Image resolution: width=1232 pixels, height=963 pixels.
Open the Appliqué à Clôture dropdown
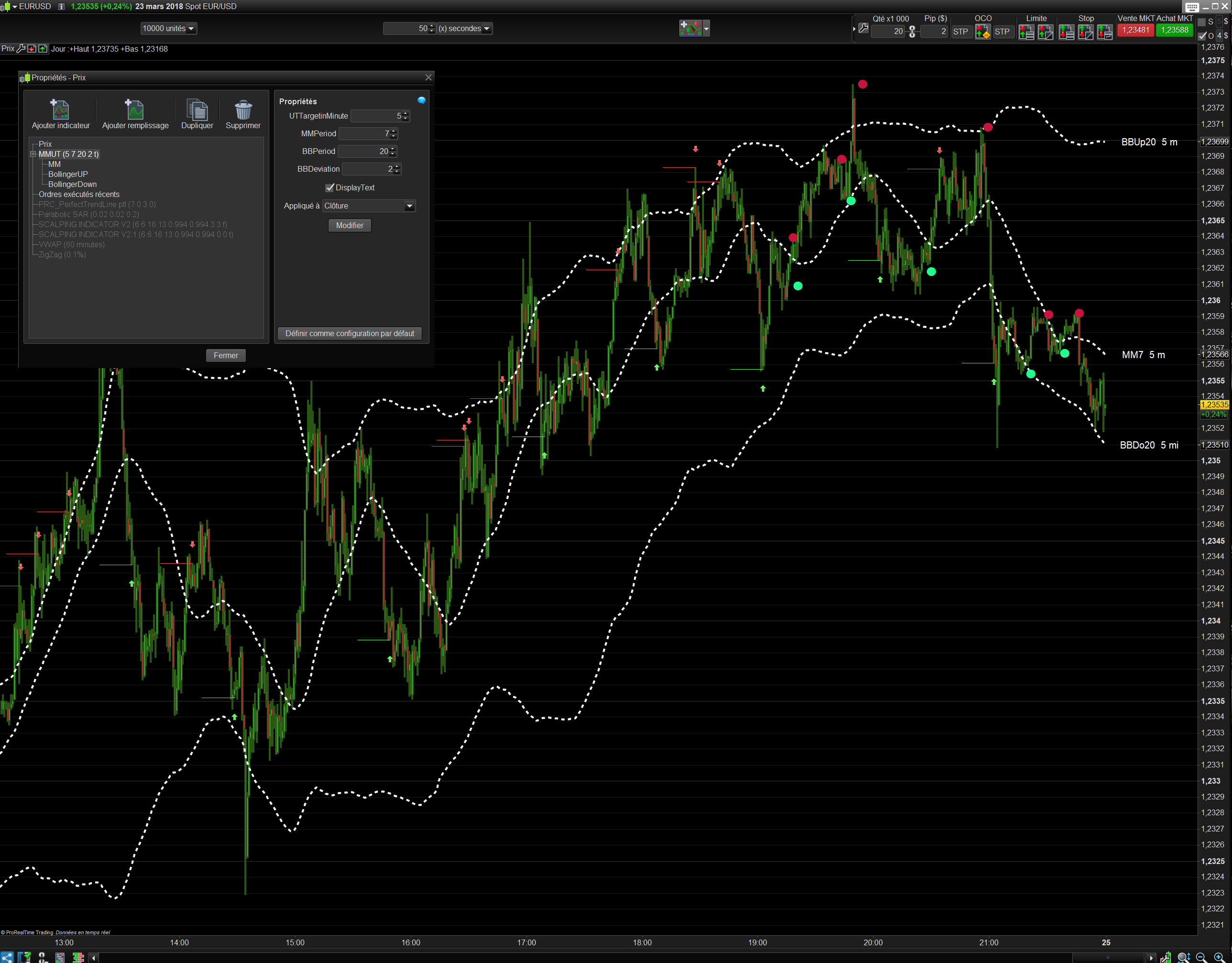coord(409,207)
